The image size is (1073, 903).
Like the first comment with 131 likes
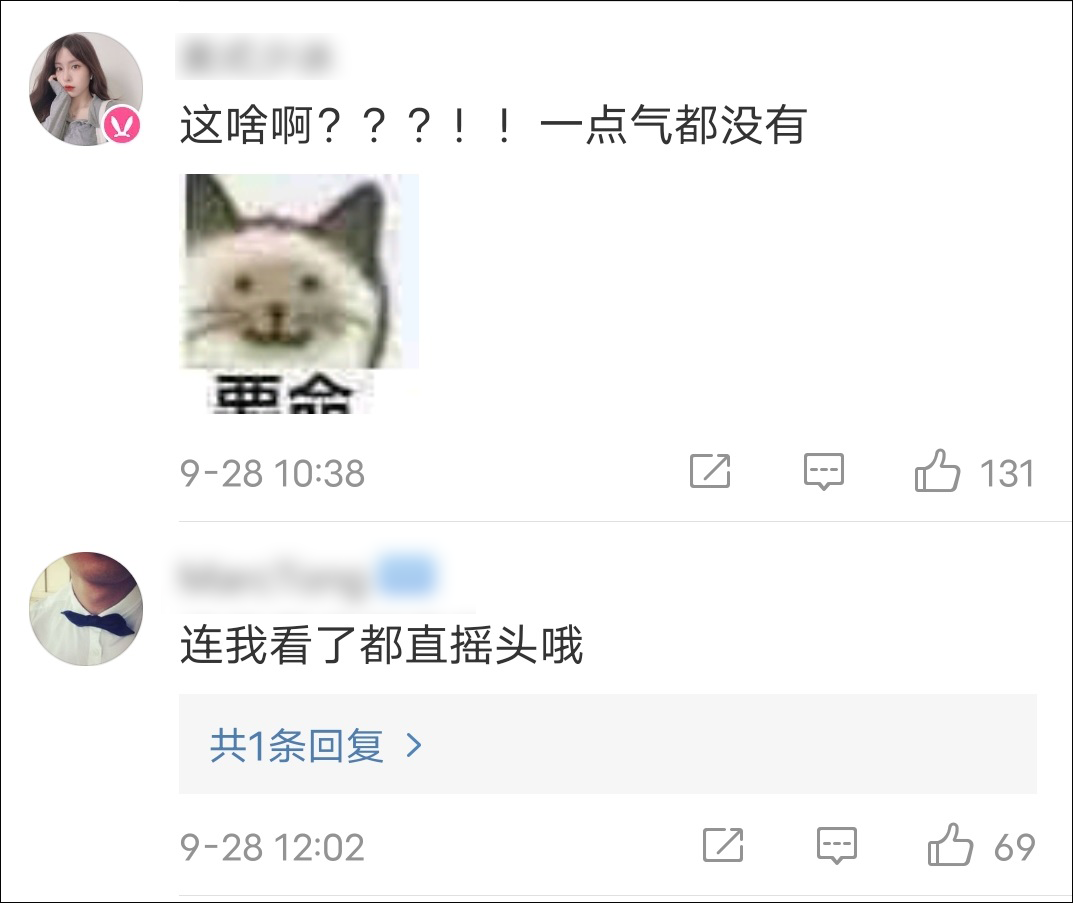[937, 471]
